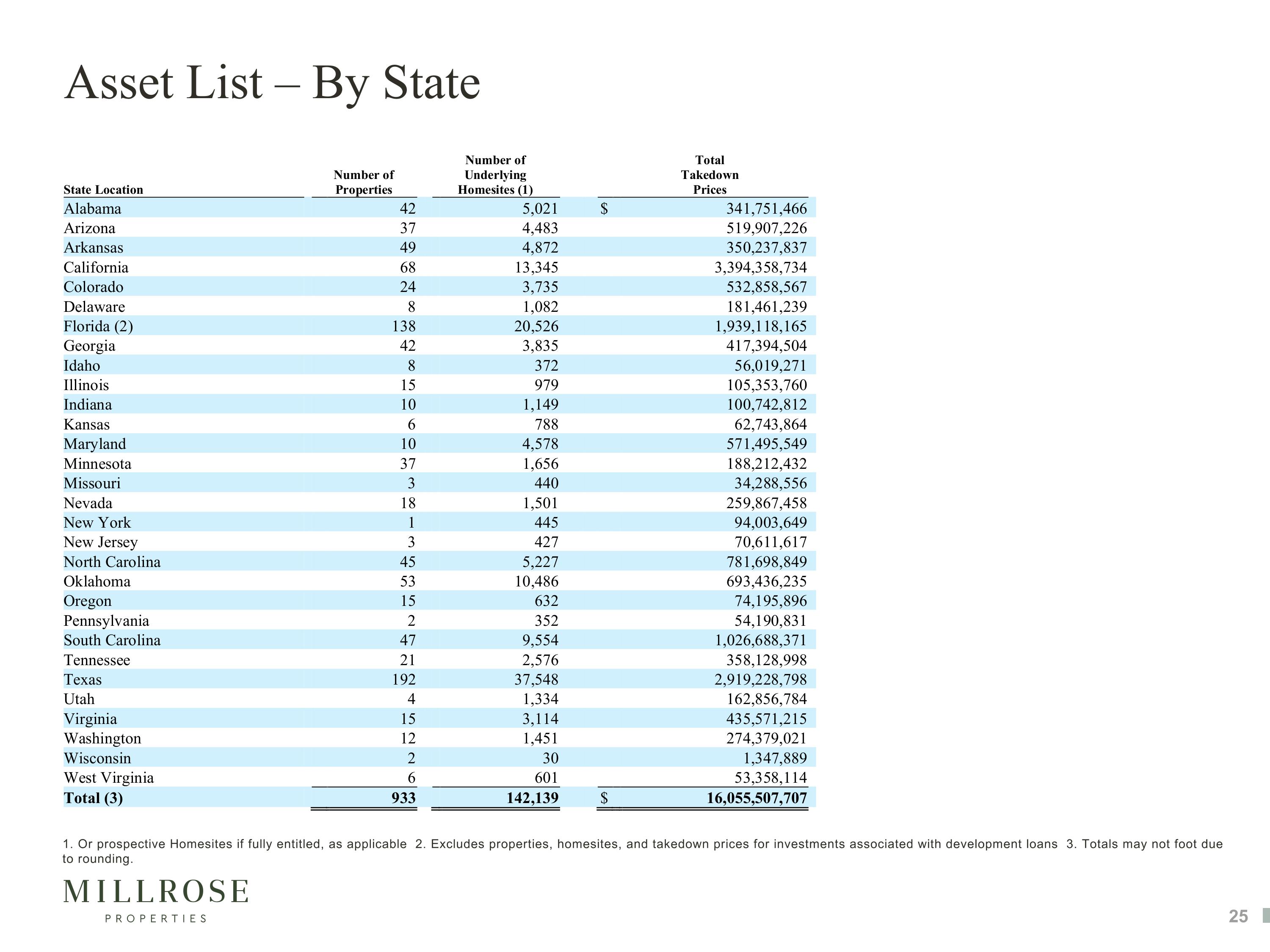The width and height of the screenshot is (1270, 952).
Task: Select the Florida (2) state entry
Action: pyautogui.click(x=98, y=327)
